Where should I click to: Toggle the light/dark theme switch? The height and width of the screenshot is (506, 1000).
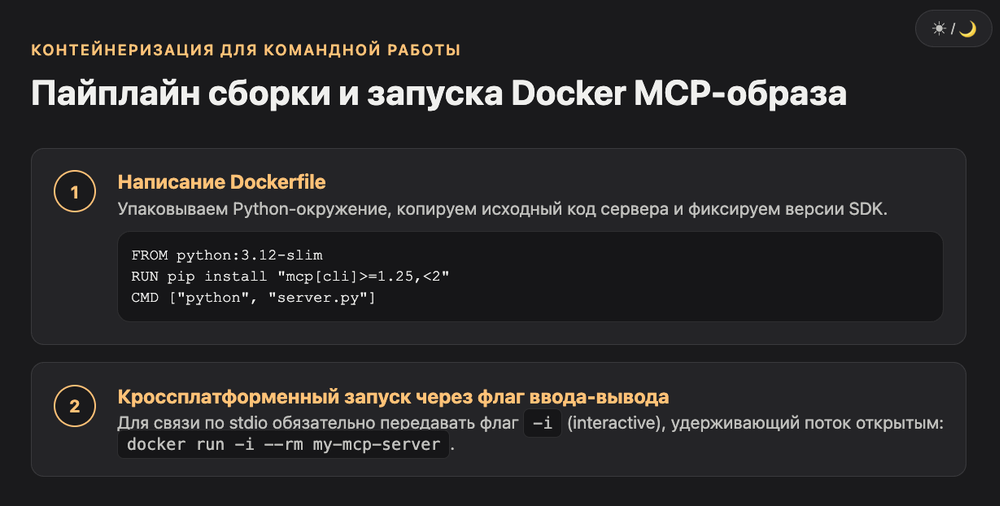pos(953,29)
